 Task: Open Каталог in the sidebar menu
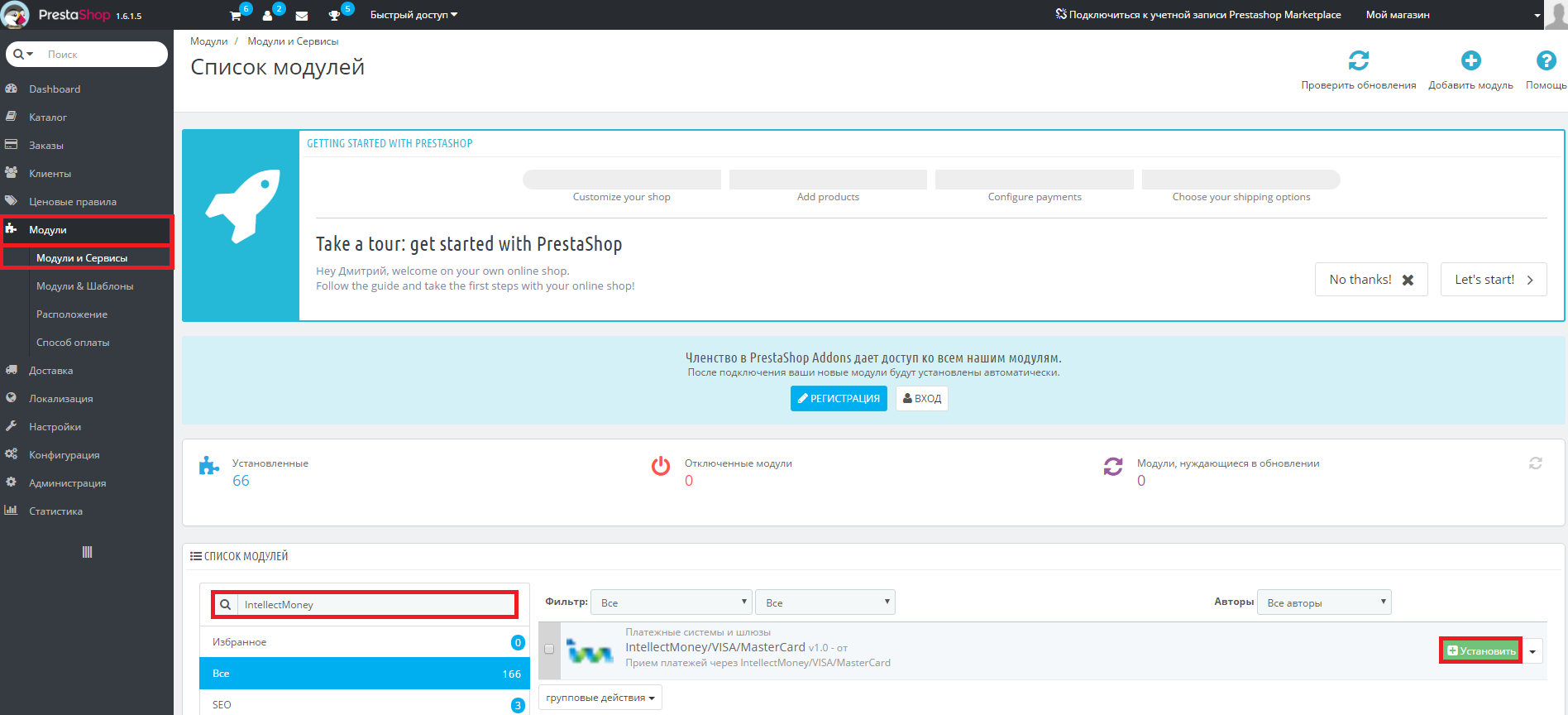click(x=48, y=118)
